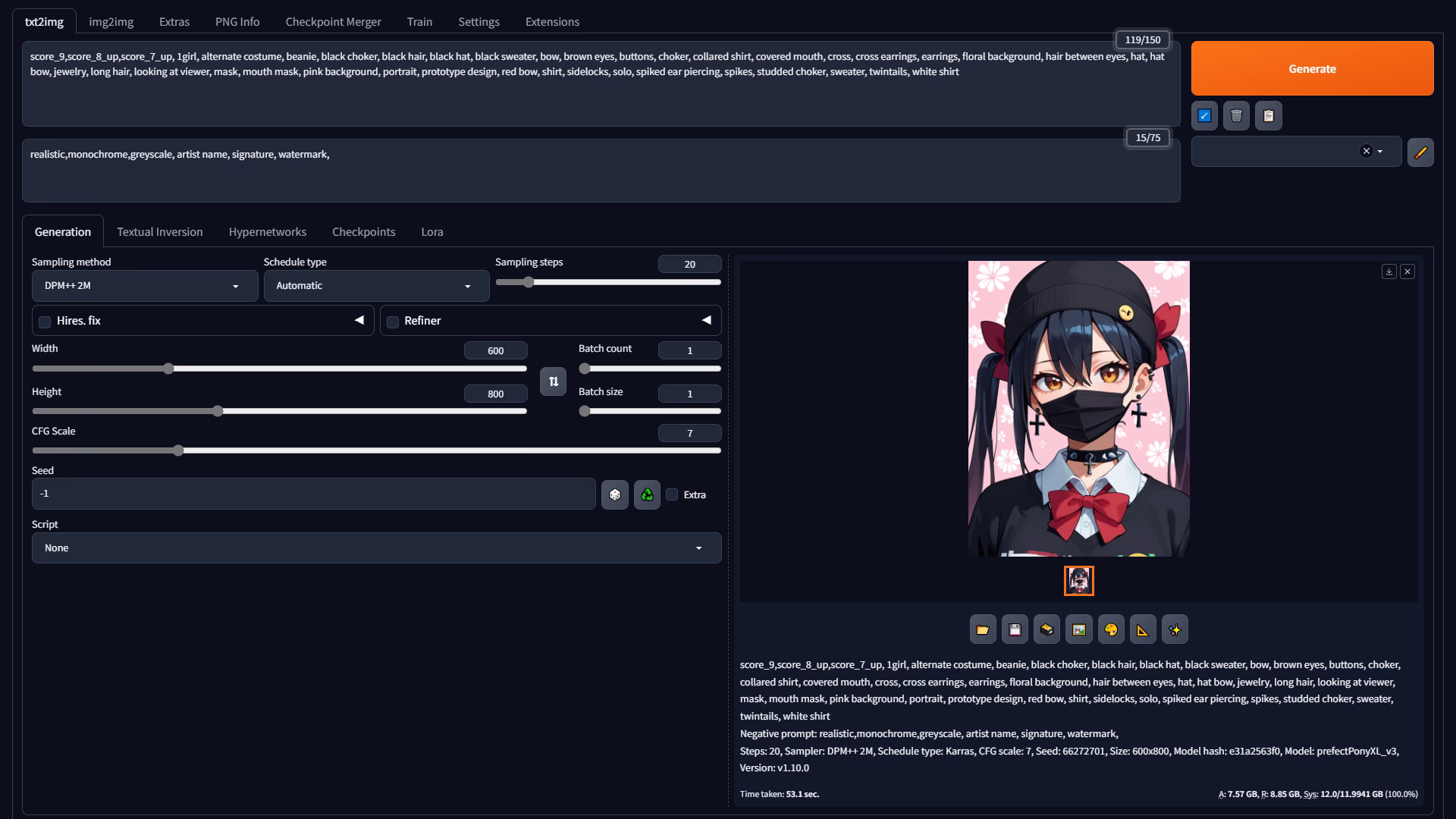The width and height of the screenshot is (1456, 819).
Task: Tick the Extra seed checkbox
Action: pos(672,494)
